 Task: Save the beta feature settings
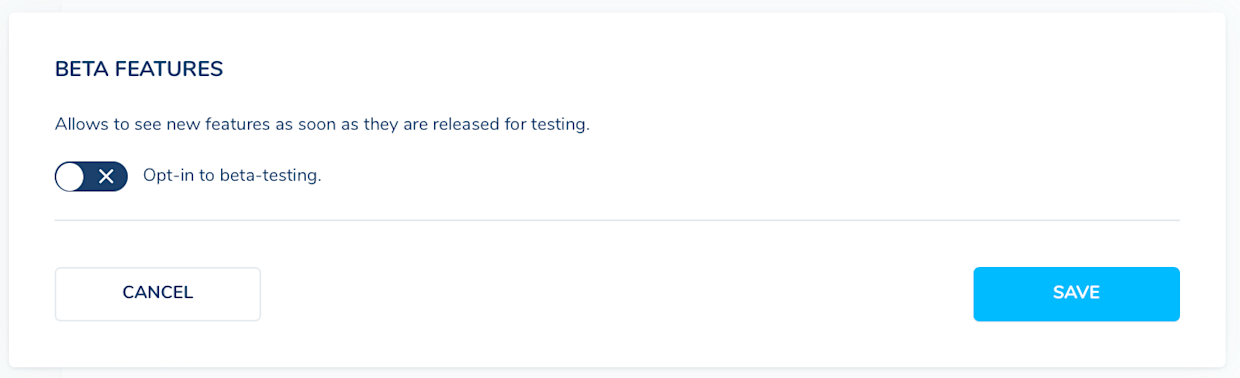1076,294
